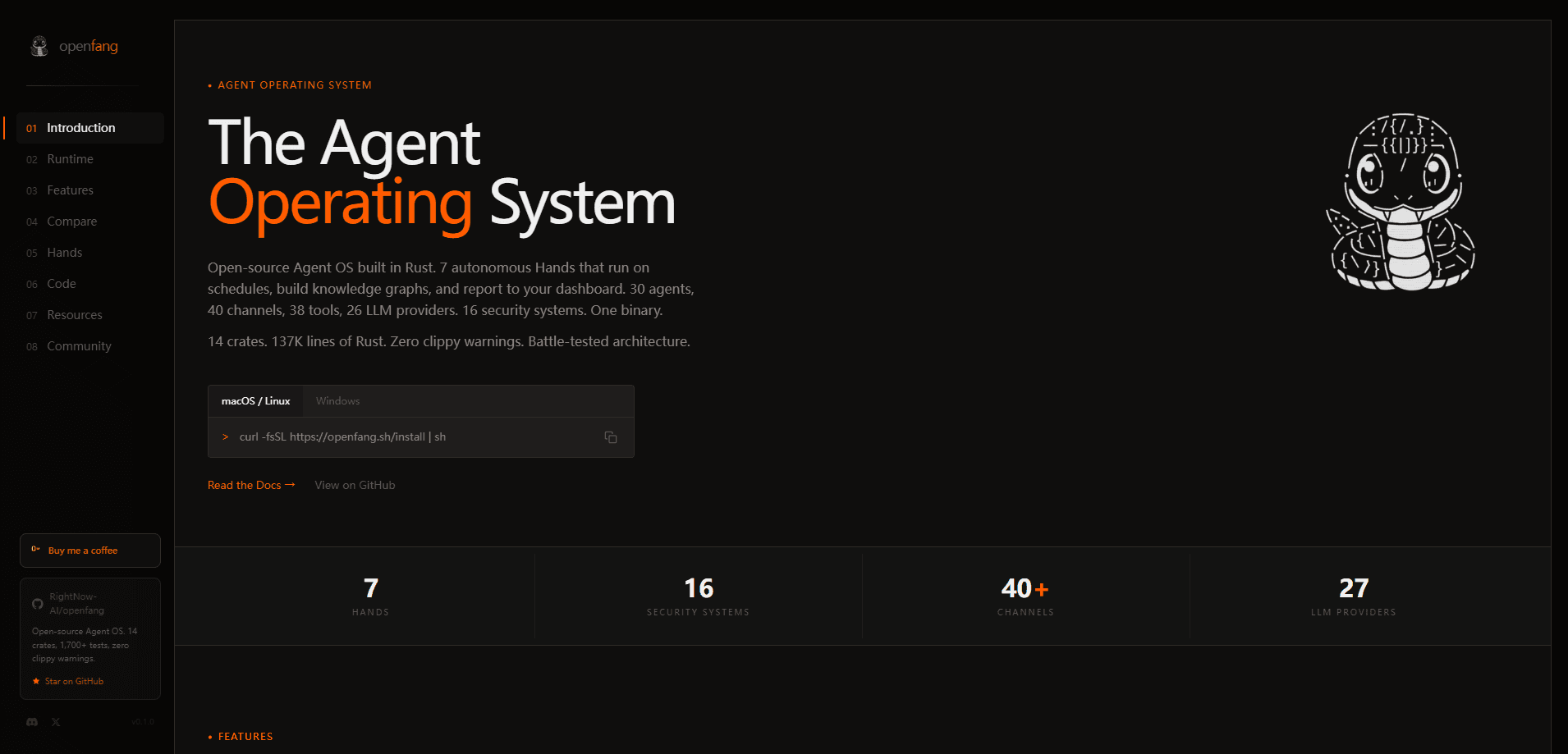Click the FEATURES section label

tap(245, 737)
